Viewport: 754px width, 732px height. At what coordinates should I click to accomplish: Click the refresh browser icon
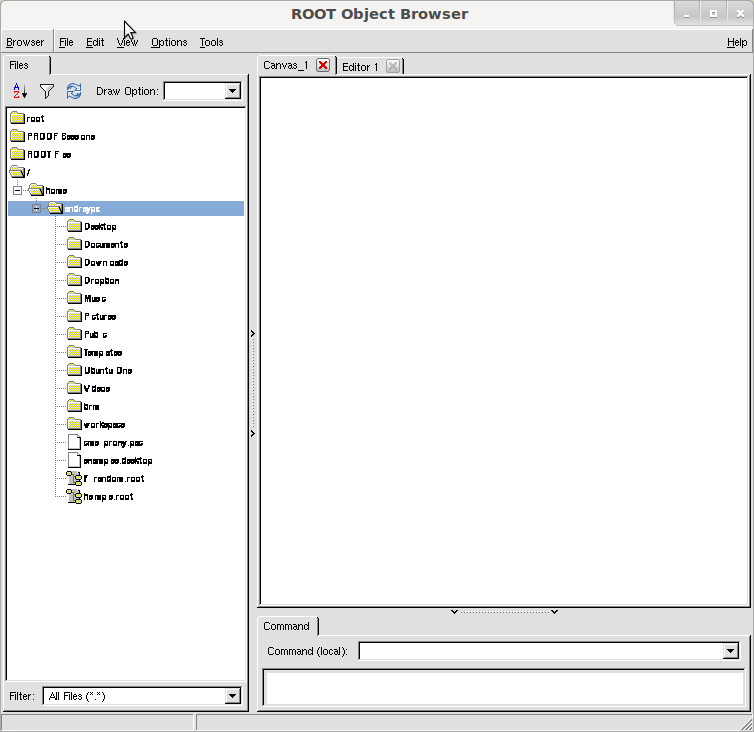[x=74, y=91]
